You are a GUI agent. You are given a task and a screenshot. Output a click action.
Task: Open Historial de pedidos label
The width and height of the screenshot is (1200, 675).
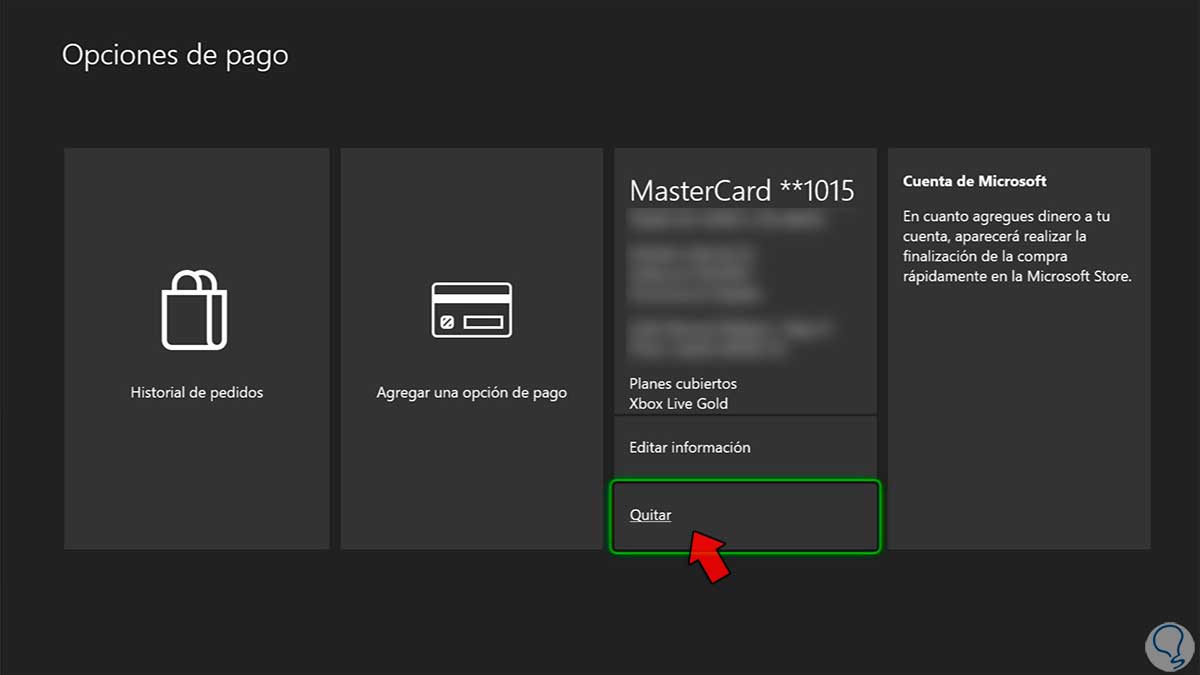point(197,393)
